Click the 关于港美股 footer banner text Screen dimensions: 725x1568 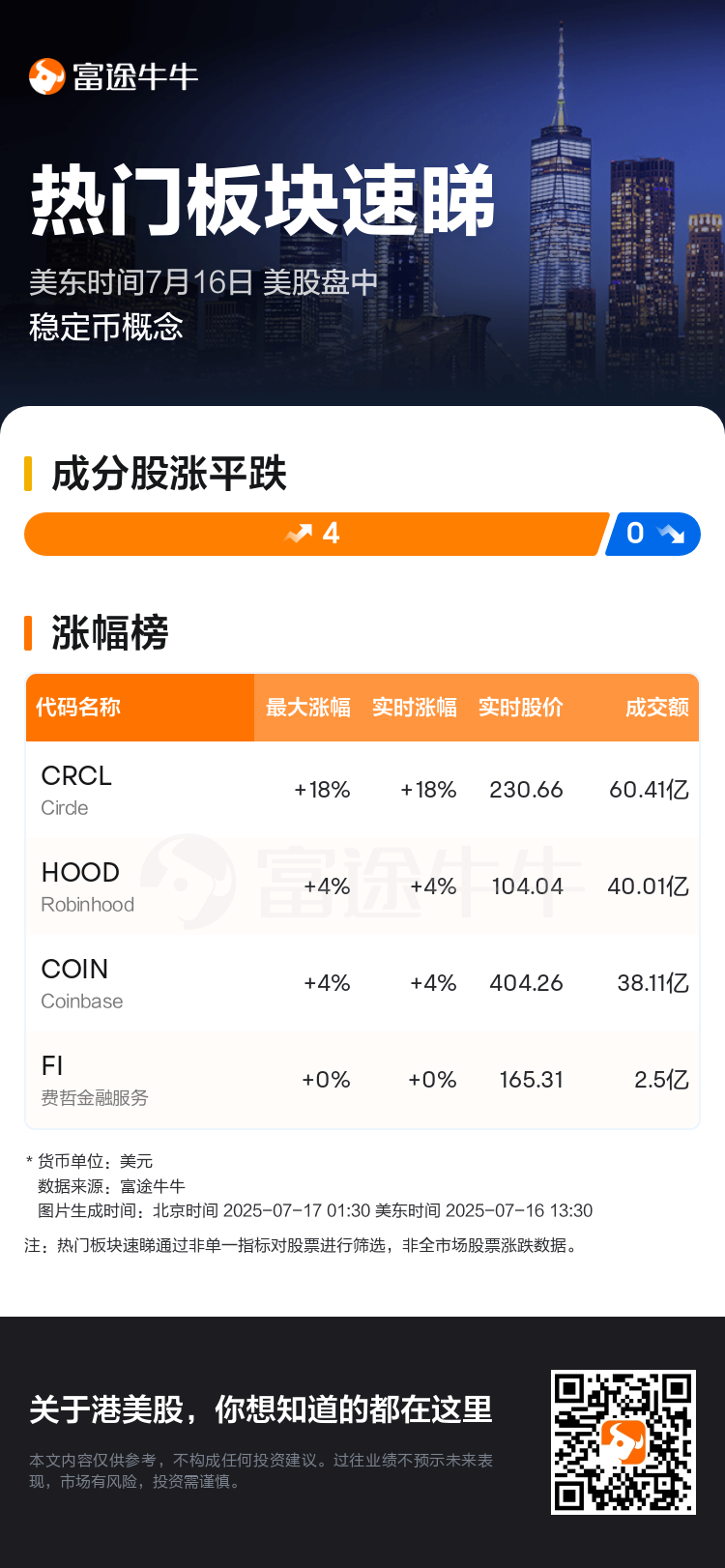pyautogui.click(x=261, y=1409)
